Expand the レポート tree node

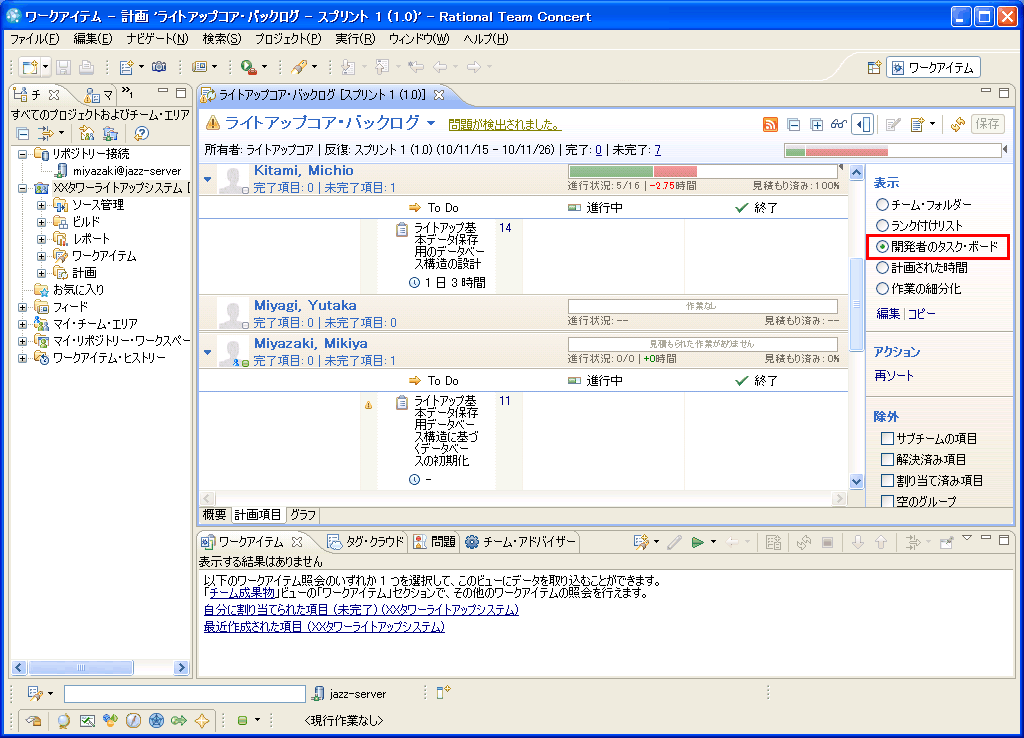(x=41, y=239)
